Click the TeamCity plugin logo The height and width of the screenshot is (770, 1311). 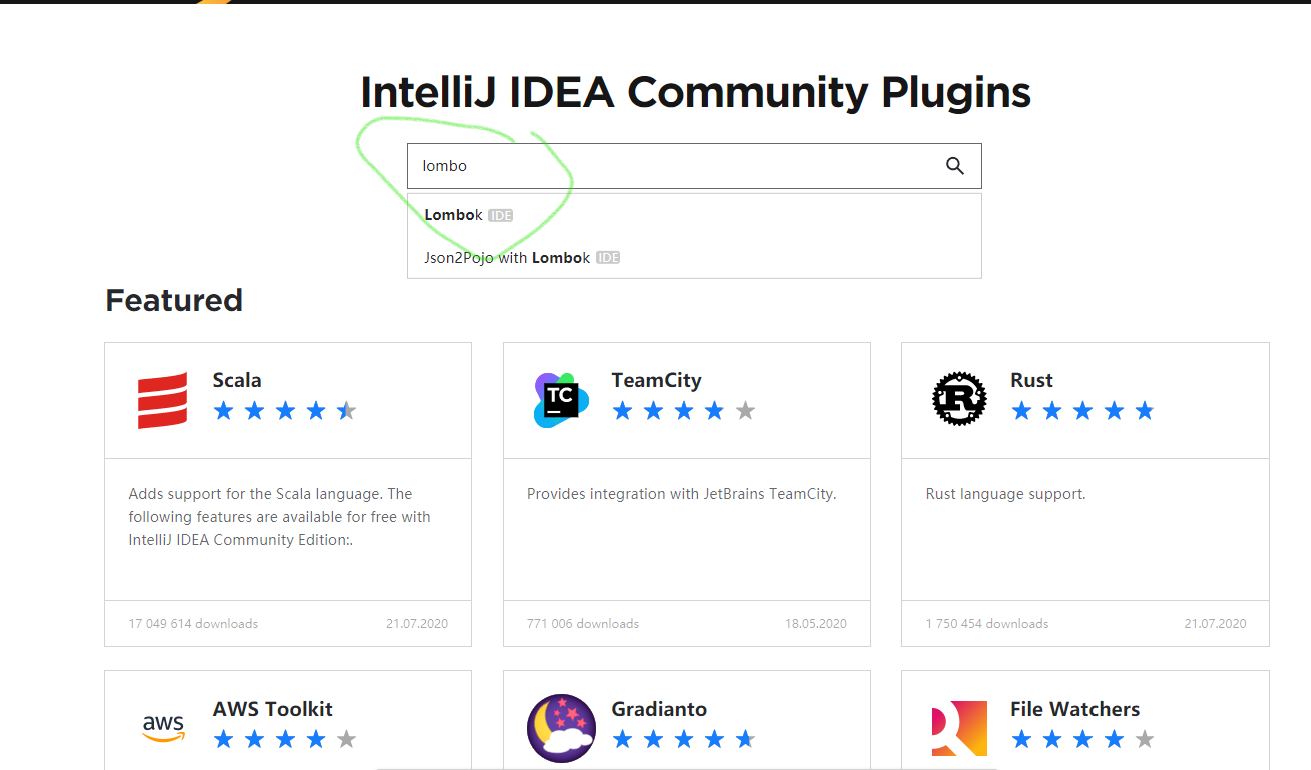pyautogui.click(x=561, y=399)
